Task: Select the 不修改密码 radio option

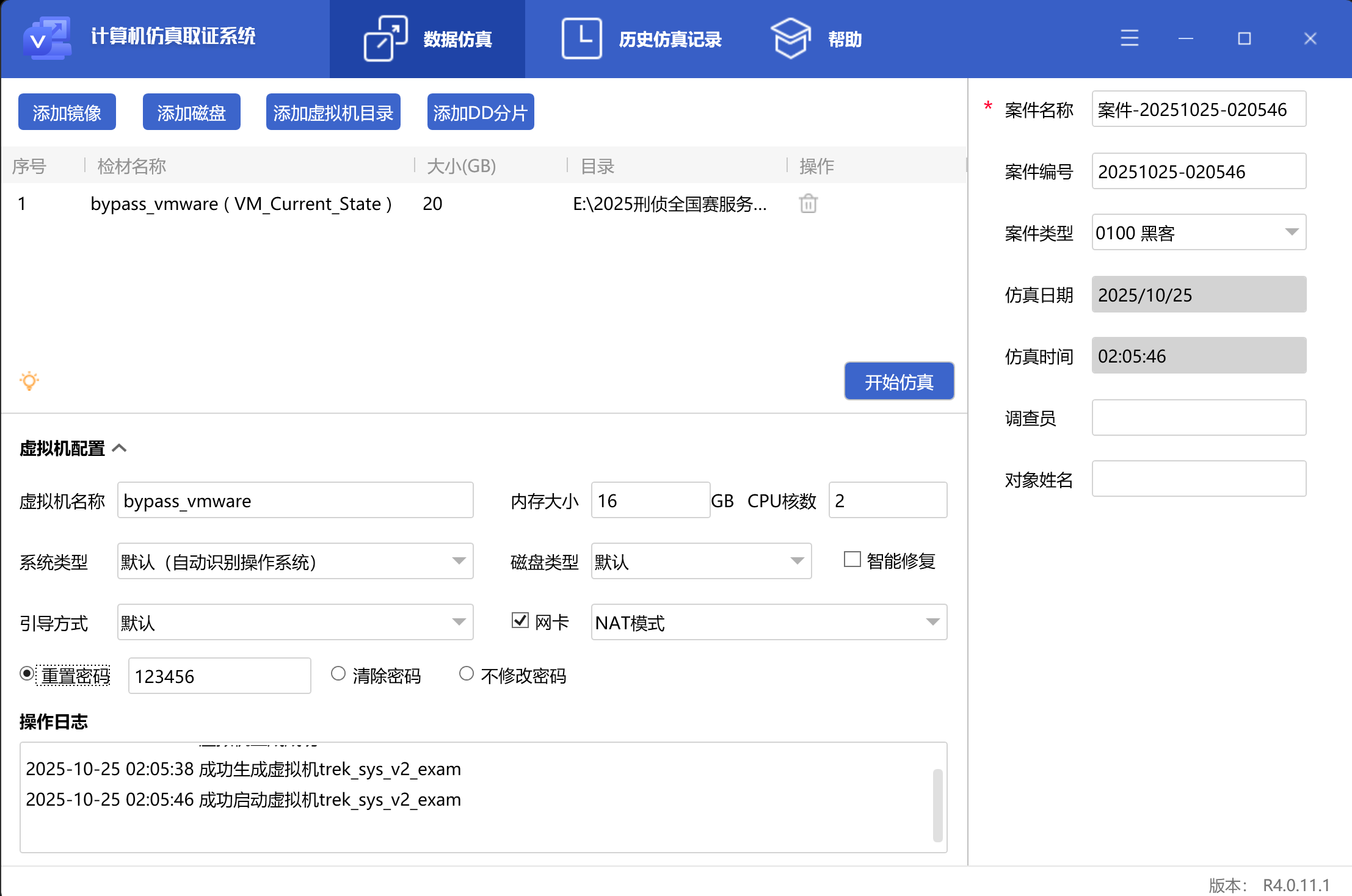Action: [x=467, y=674]
